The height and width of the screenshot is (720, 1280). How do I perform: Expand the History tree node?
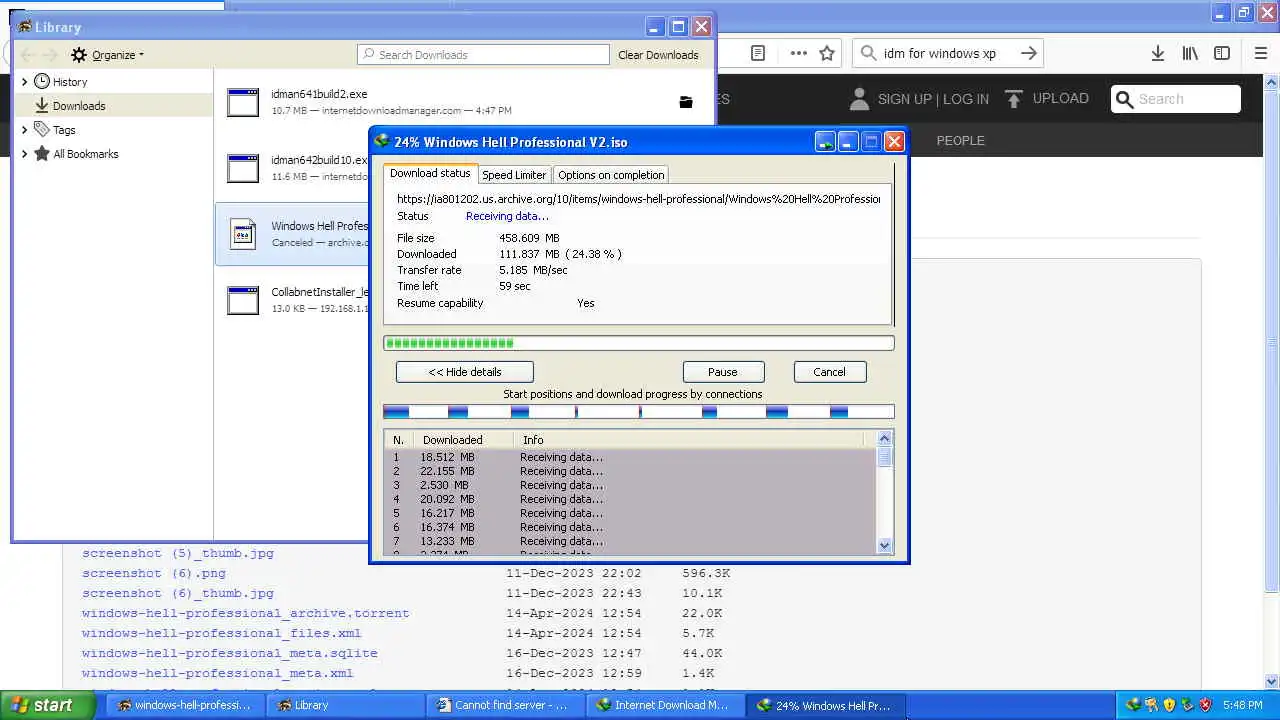coord(25,82)
